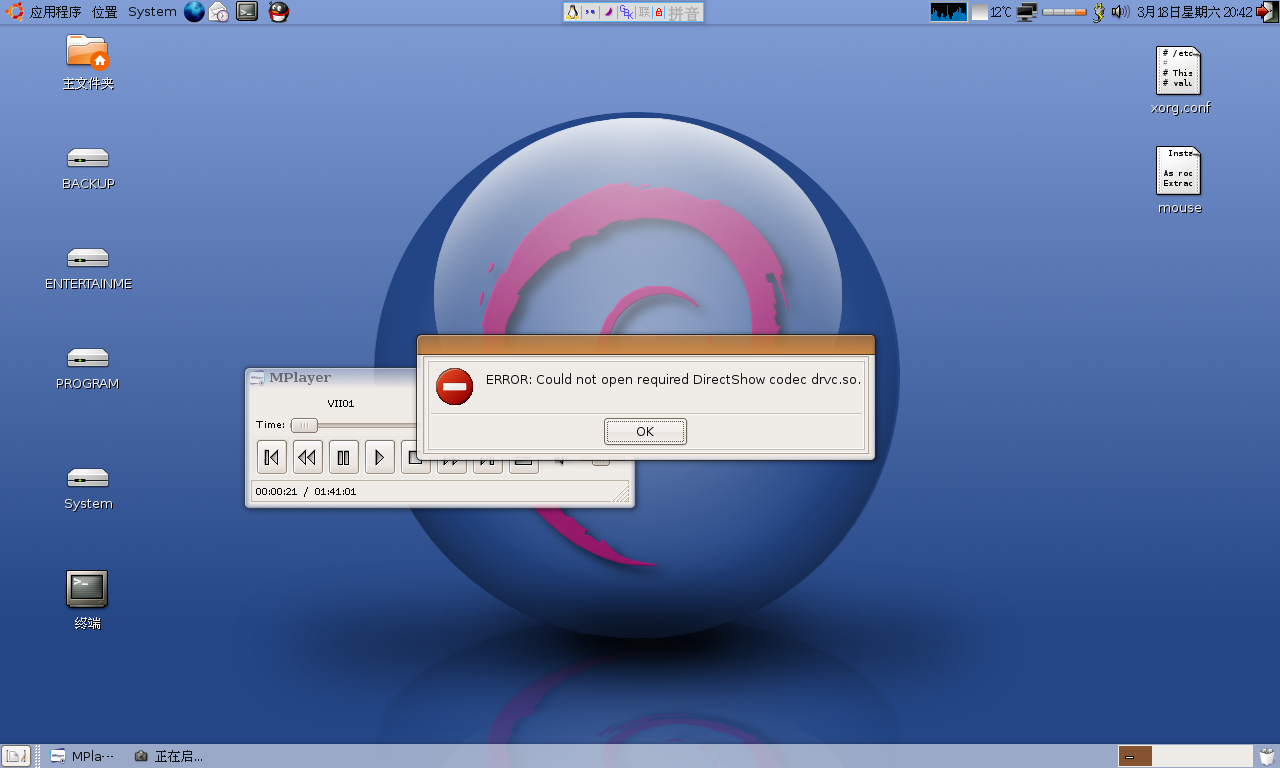Select the MPla··· taskbar entry
The height and width of the screenshot is (768, 1280).
point(83,756)
